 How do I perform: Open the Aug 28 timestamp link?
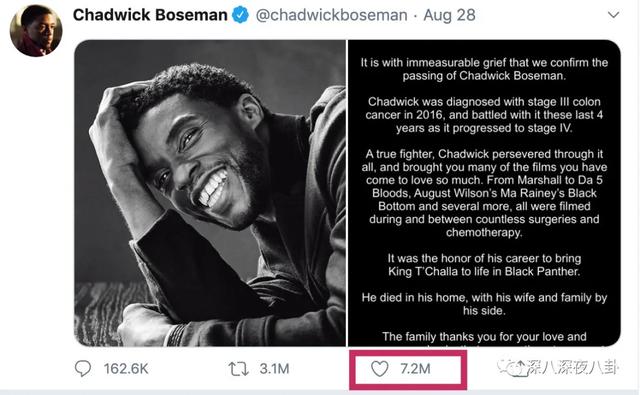tap(449, 15)
